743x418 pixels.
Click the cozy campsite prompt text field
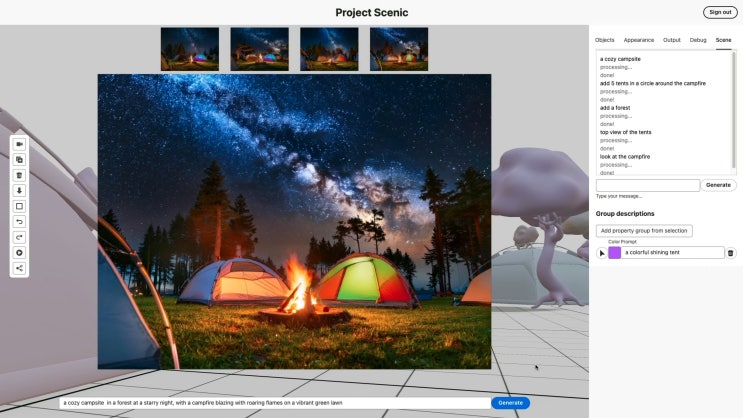point(275,403)
